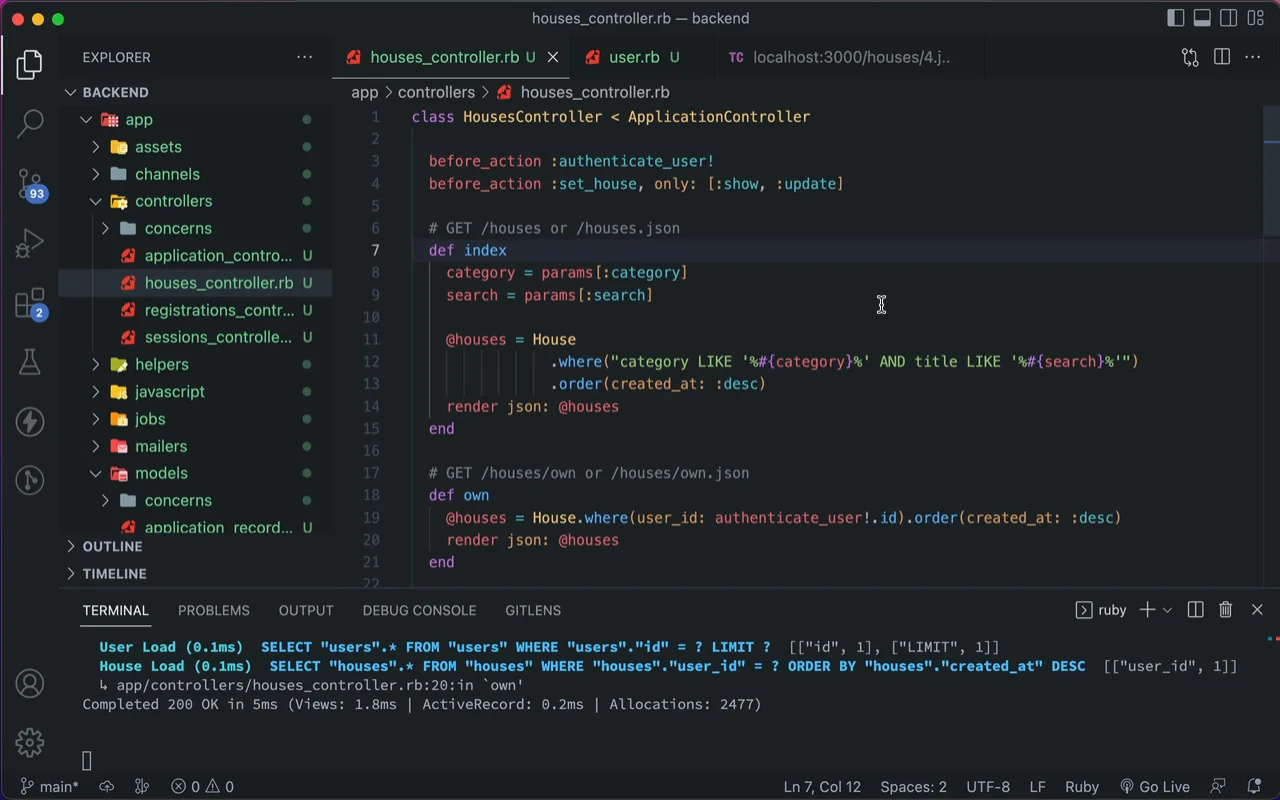
Task: Open Source Control view with 93 badge
Action: (x=30, y=184)
